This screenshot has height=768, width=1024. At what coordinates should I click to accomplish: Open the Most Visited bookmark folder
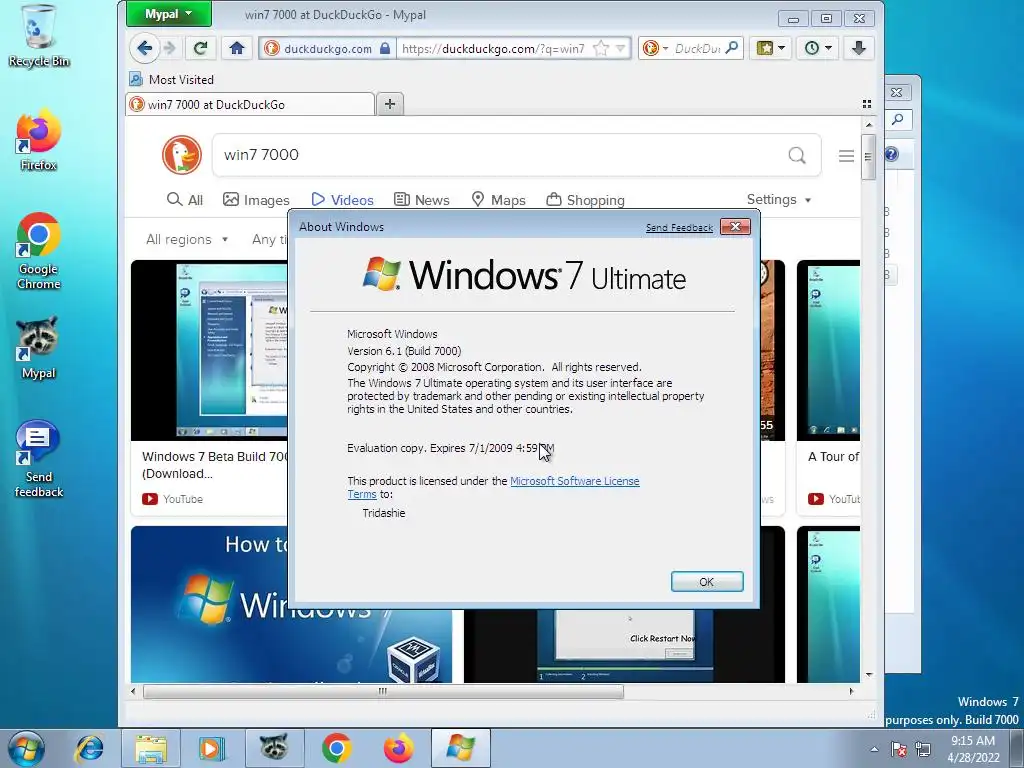coord(172,80)
